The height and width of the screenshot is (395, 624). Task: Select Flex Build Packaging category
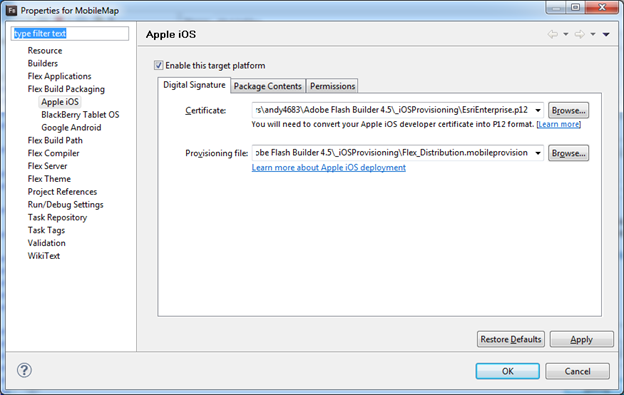click(x=66, y=89)
